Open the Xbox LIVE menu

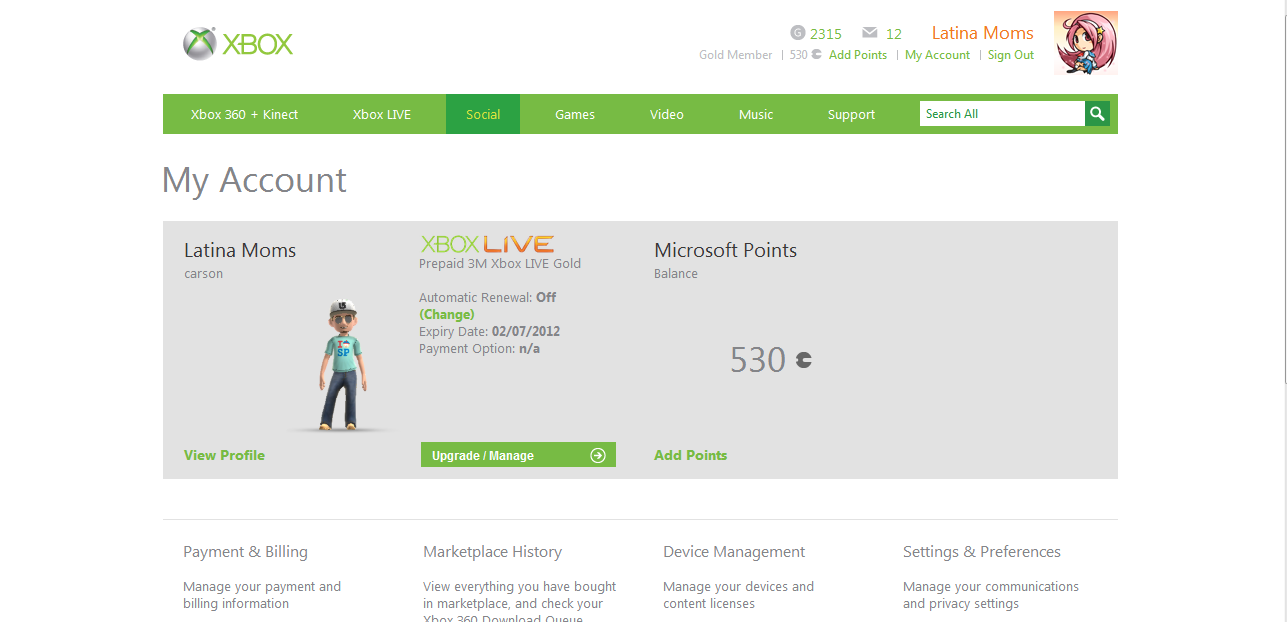tap(382, 114)
